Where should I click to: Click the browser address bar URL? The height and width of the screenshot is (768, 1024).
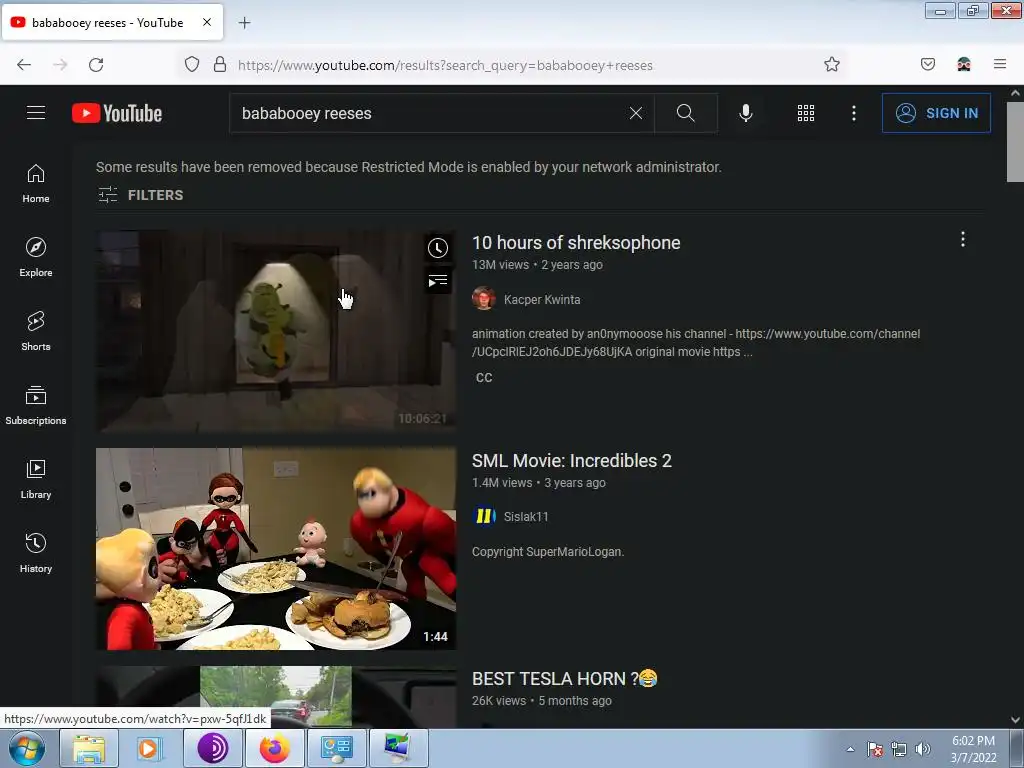445,65
